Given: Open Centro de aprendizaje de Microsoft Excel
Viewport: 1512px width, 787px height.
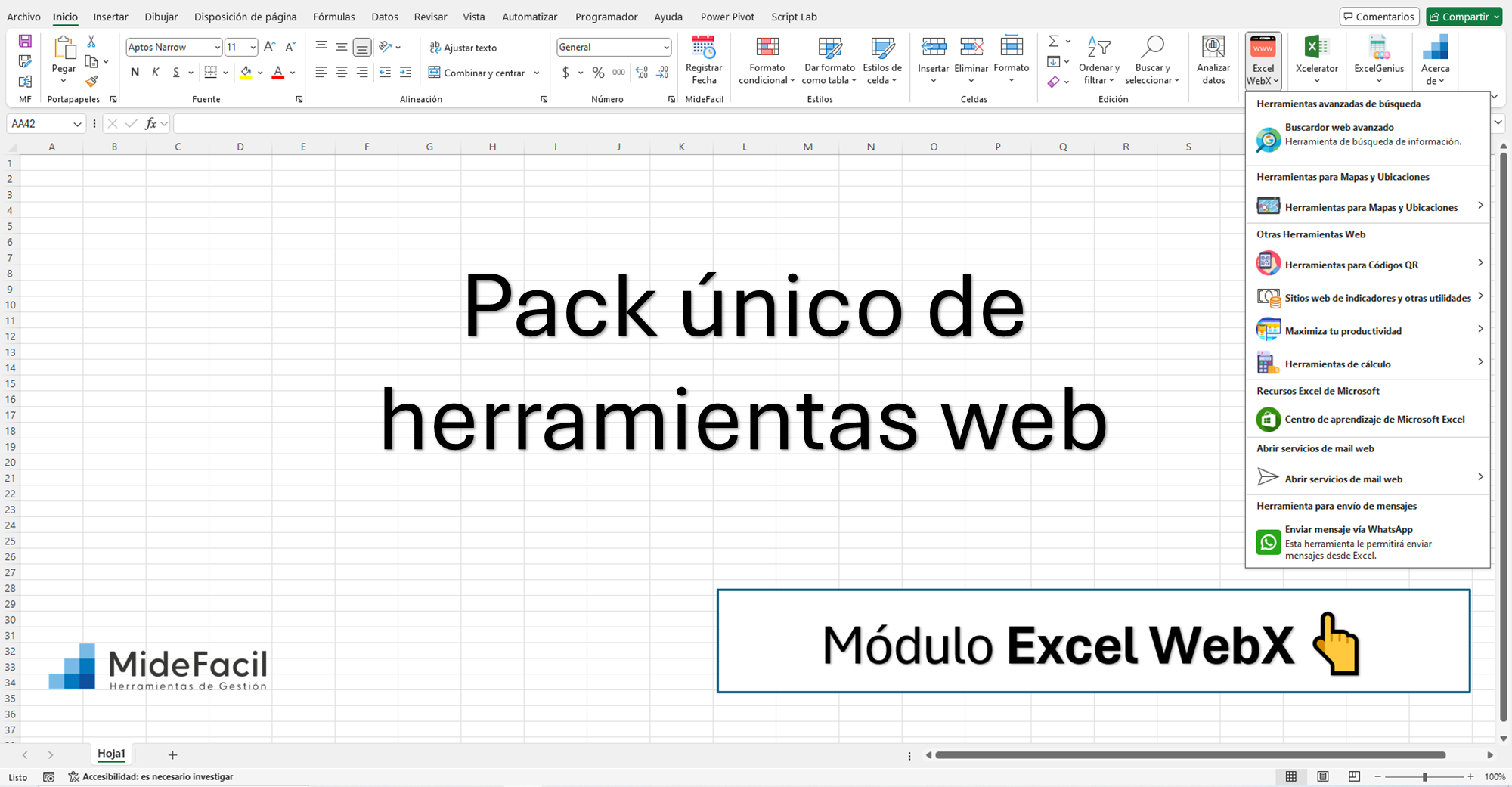Looking at the screenshot, I should [x=1368, y=419].
